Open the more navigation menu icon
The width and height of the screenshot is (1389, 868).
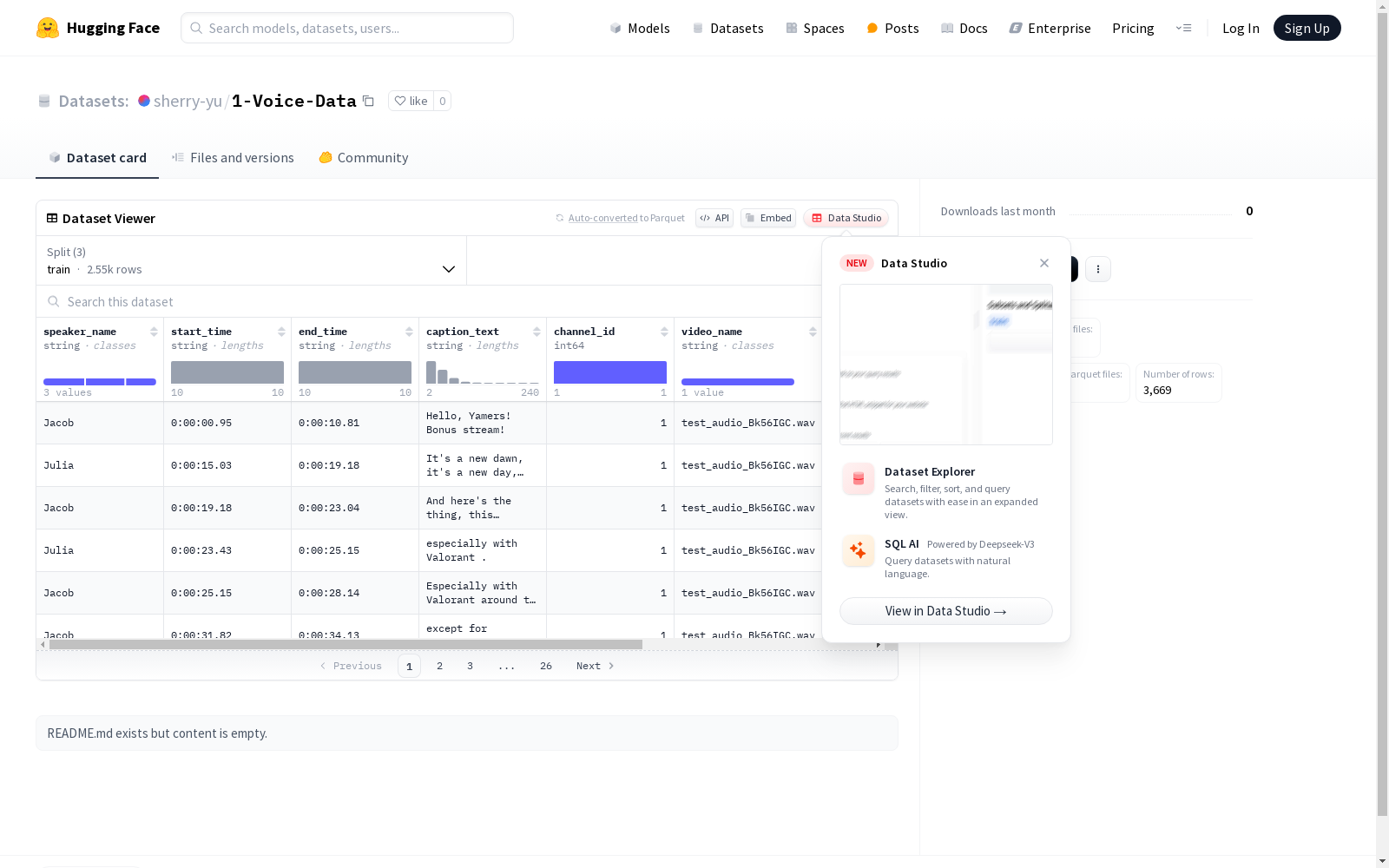coord(1183,28)
